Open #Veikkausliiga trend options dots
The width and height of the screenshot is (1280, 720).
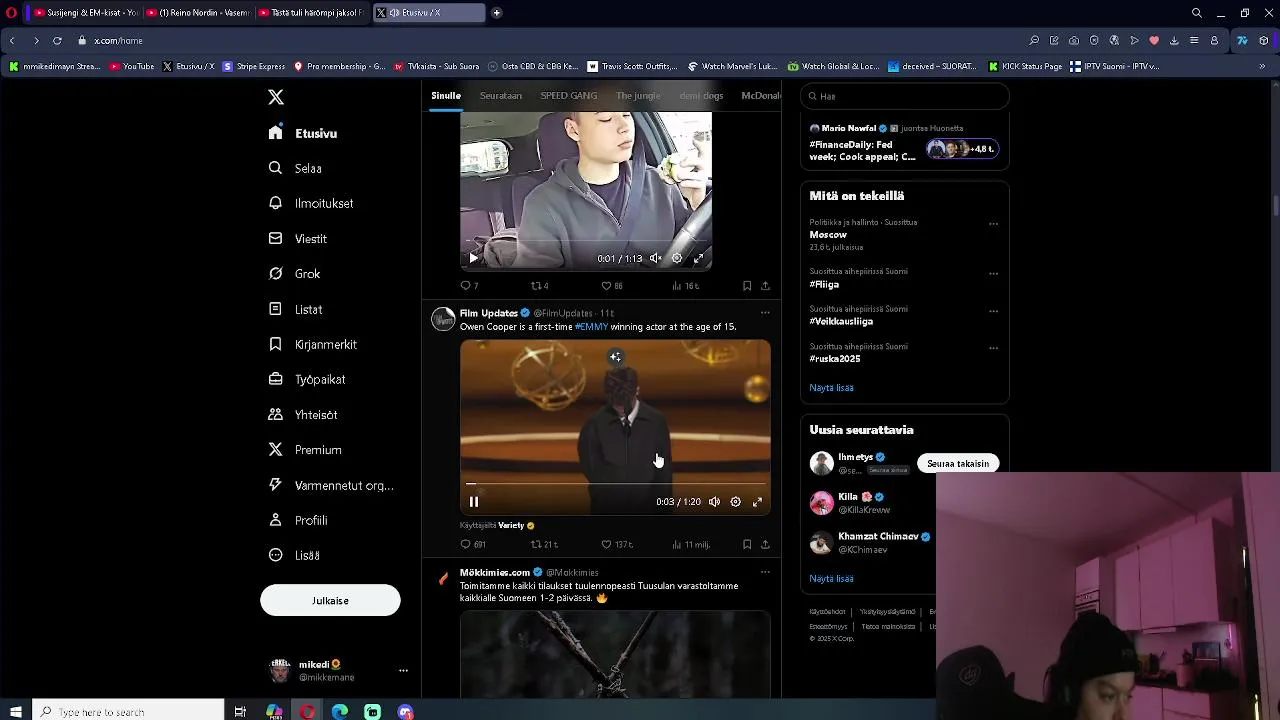[x=993, y=311]
